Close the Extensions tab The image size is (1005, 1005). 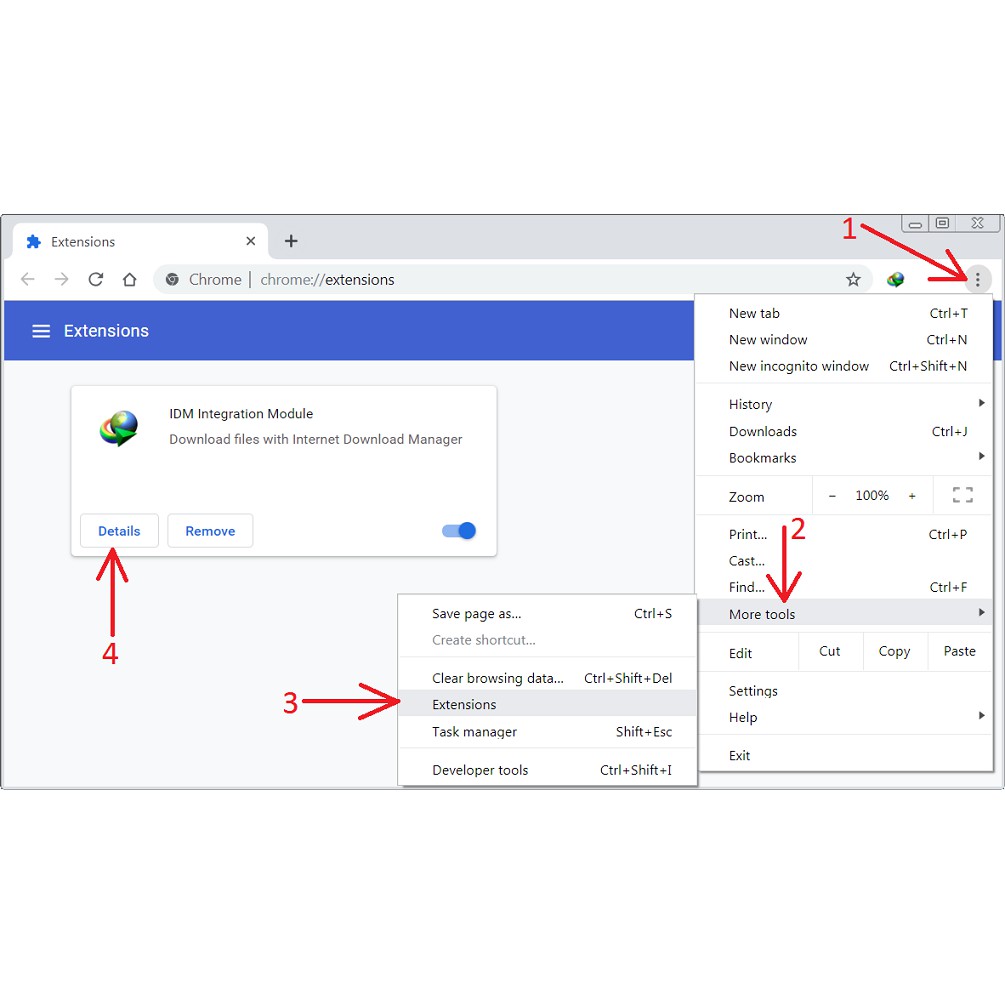pyautogui.click(x=251, y=241)
